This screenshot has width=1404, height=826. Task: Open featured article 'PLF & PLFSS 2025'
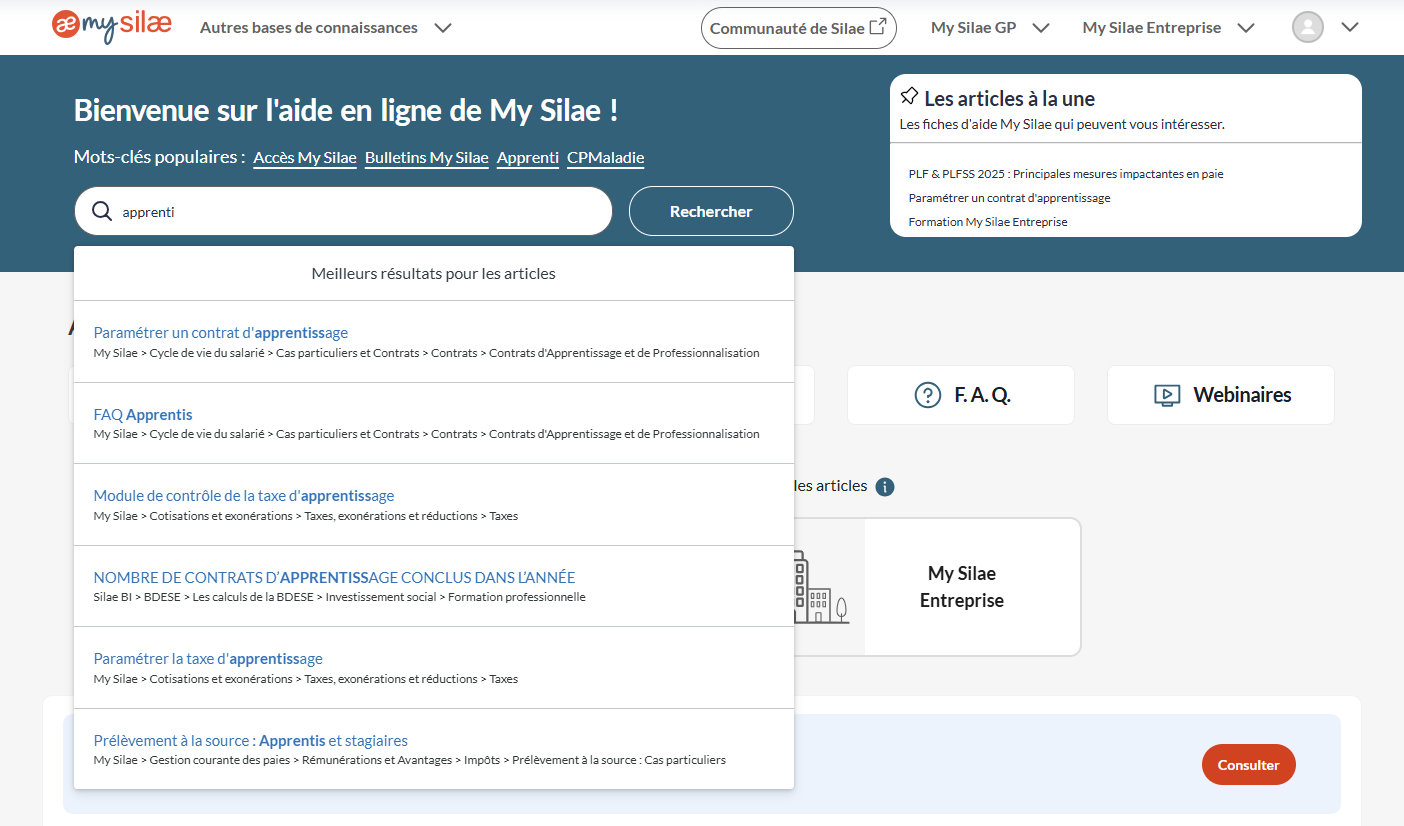[x=1065, y=174]
